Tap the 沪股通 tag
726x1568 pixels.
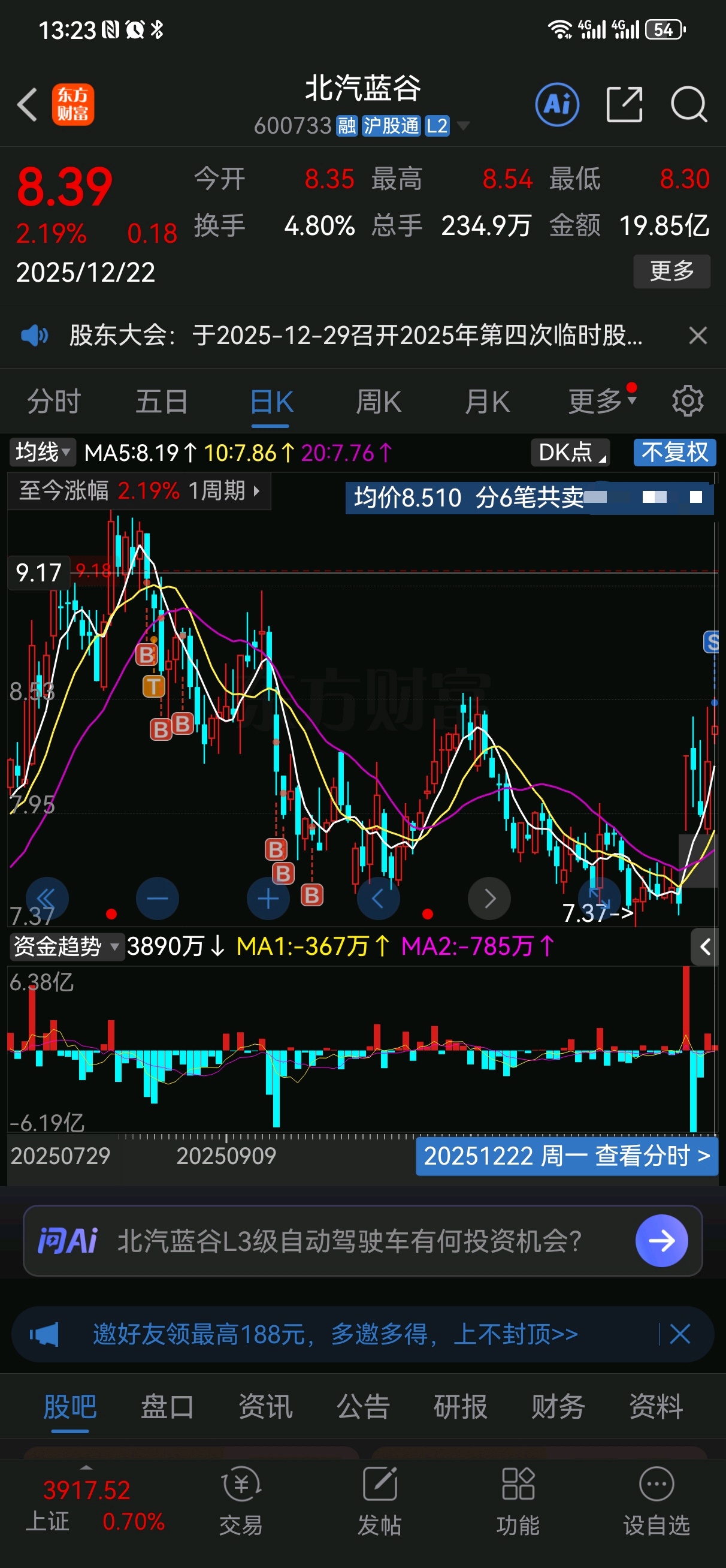point(391,126)
